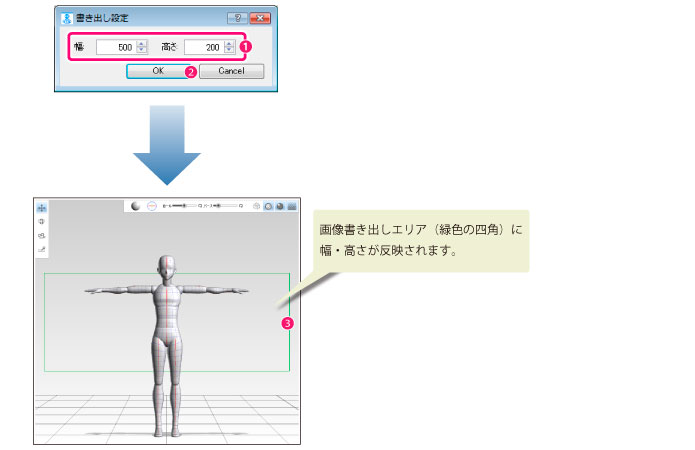Click the height field showing 200

pyautogui.click(x=204, y=47)
